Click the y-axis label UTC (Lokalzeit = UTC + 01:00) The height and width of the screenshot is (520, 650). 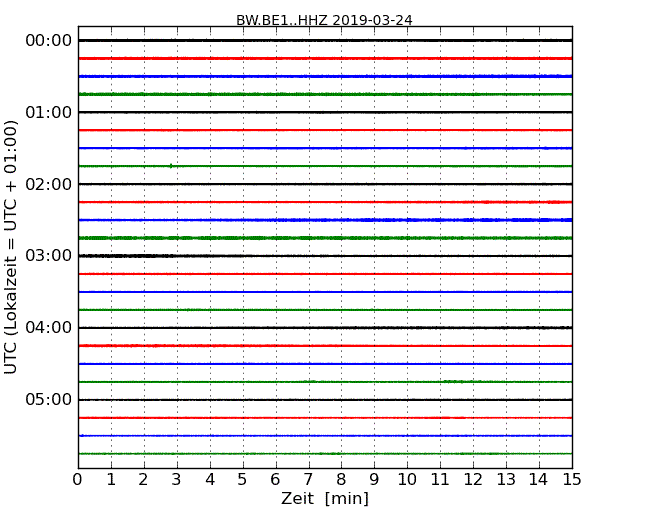point(11,247)
